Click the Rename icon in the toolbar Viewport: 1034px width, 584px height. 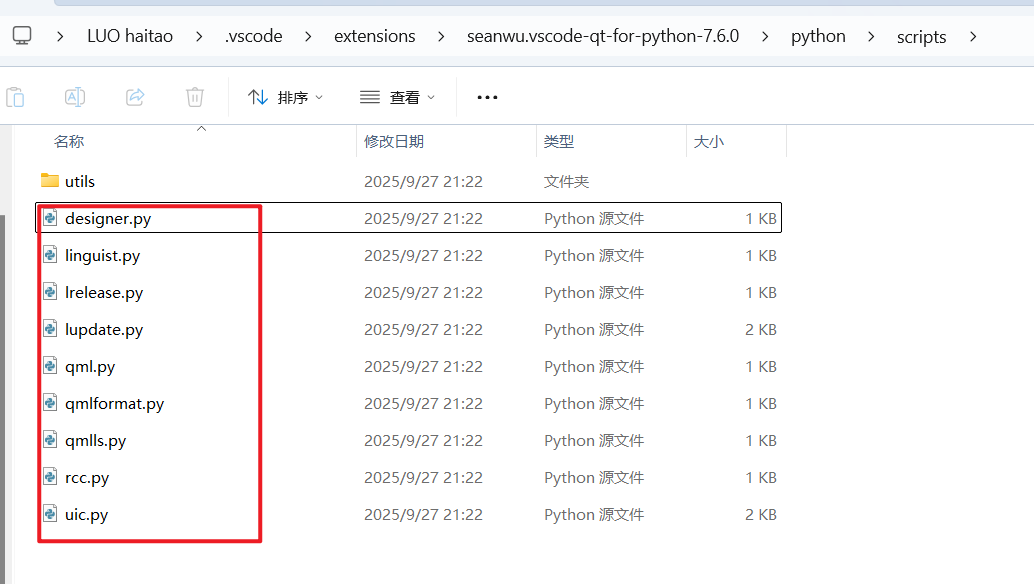(x=75, y=98)
